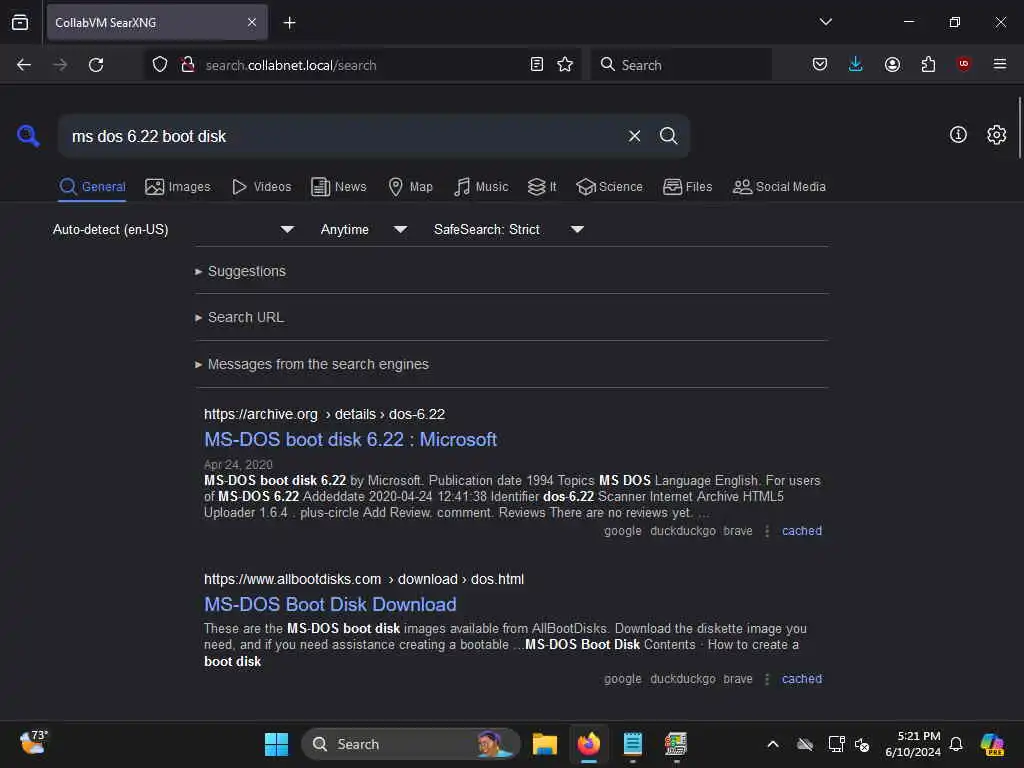Open the clock showing 5:21 PM
1024x768 pixels.
pyautogui.click(x=913, y=744)
